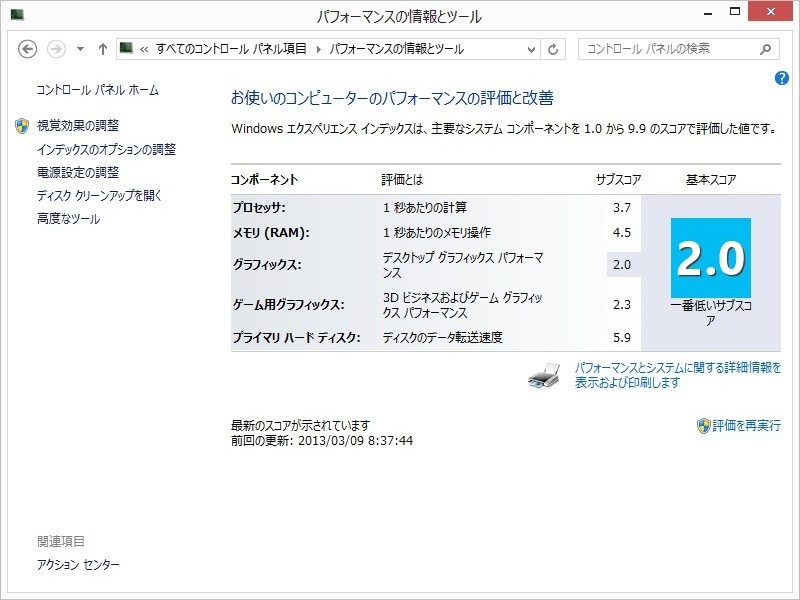The image size is (800, 600).
Task: Open コントロール パネル ホーム
Action: (x=97, y=90)
